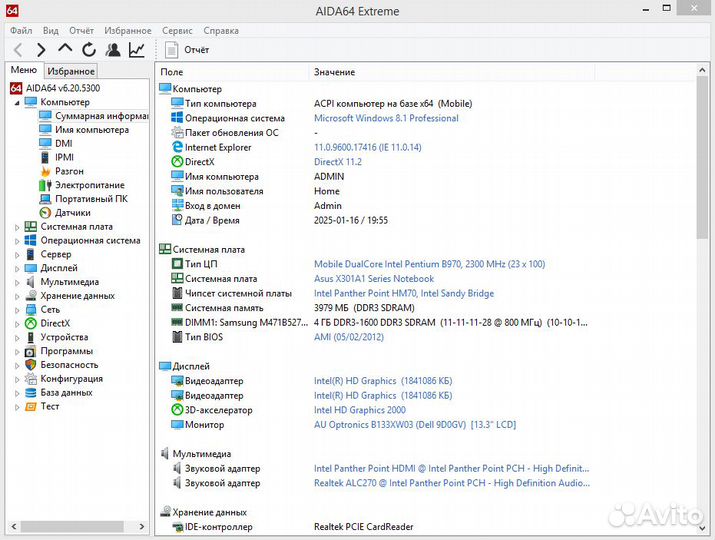Click the Мультимедиа speaker icon in tree
The image size is (715, 540).
pos(31,282)
